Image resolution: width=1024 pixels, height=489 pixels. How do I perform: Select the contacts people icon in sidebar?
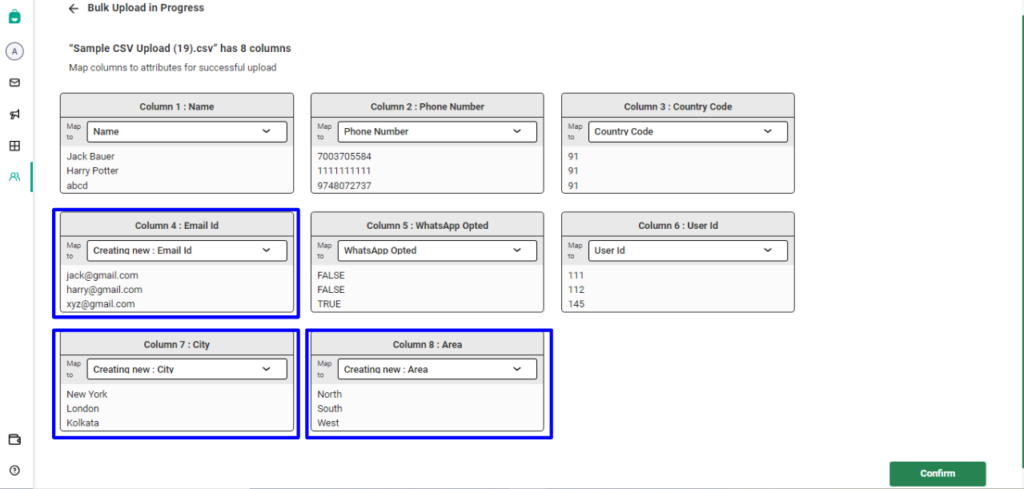pos(15,177)
